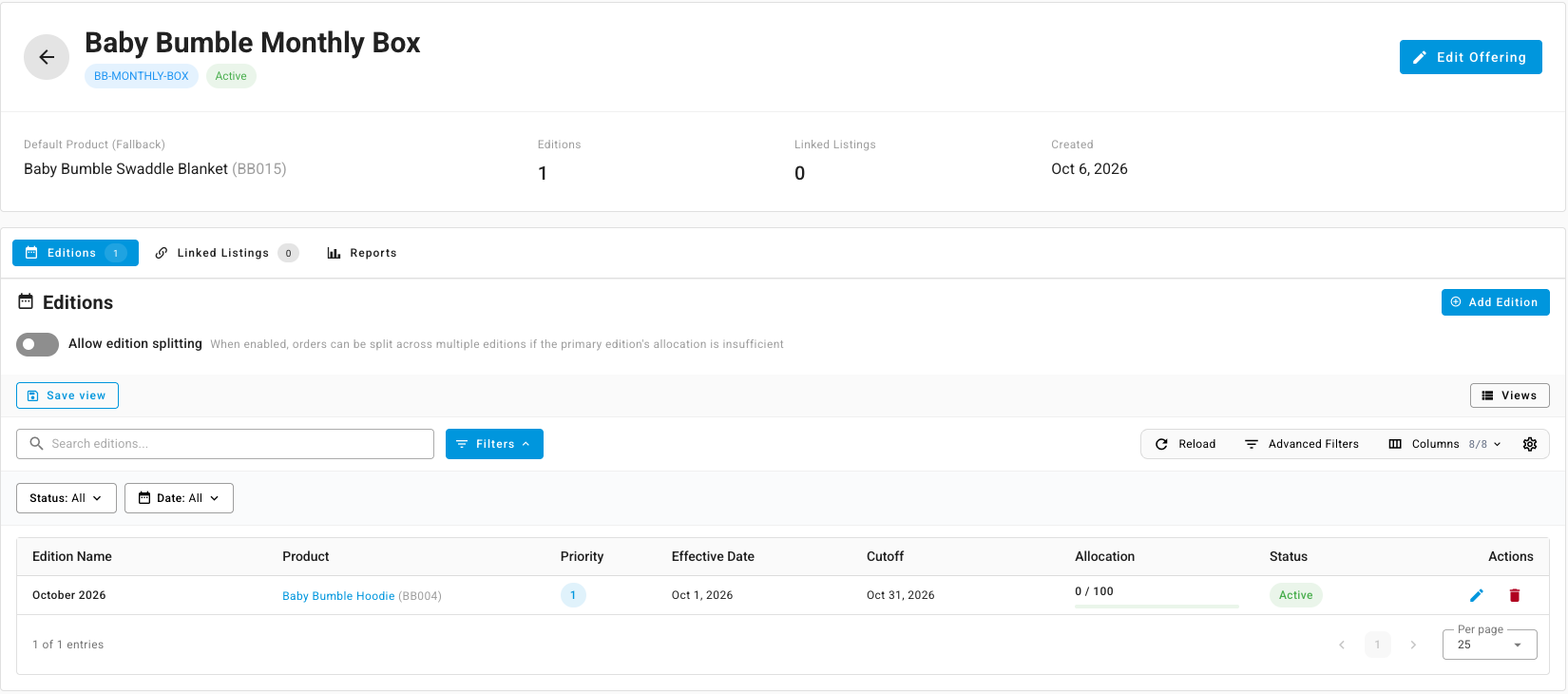
Task: Expand Status: All dropdown
Action: 67,498
